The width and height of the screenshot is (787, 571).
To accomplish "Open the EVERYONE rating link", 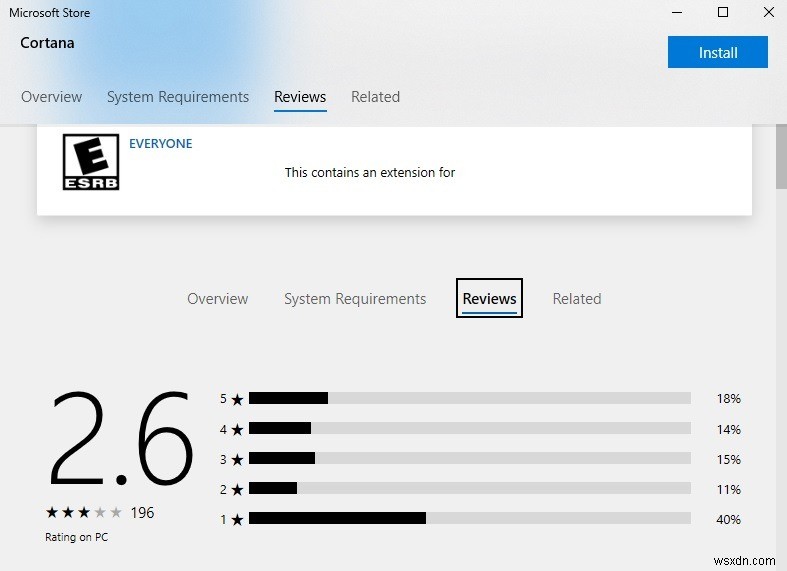I will pos(161,144).
